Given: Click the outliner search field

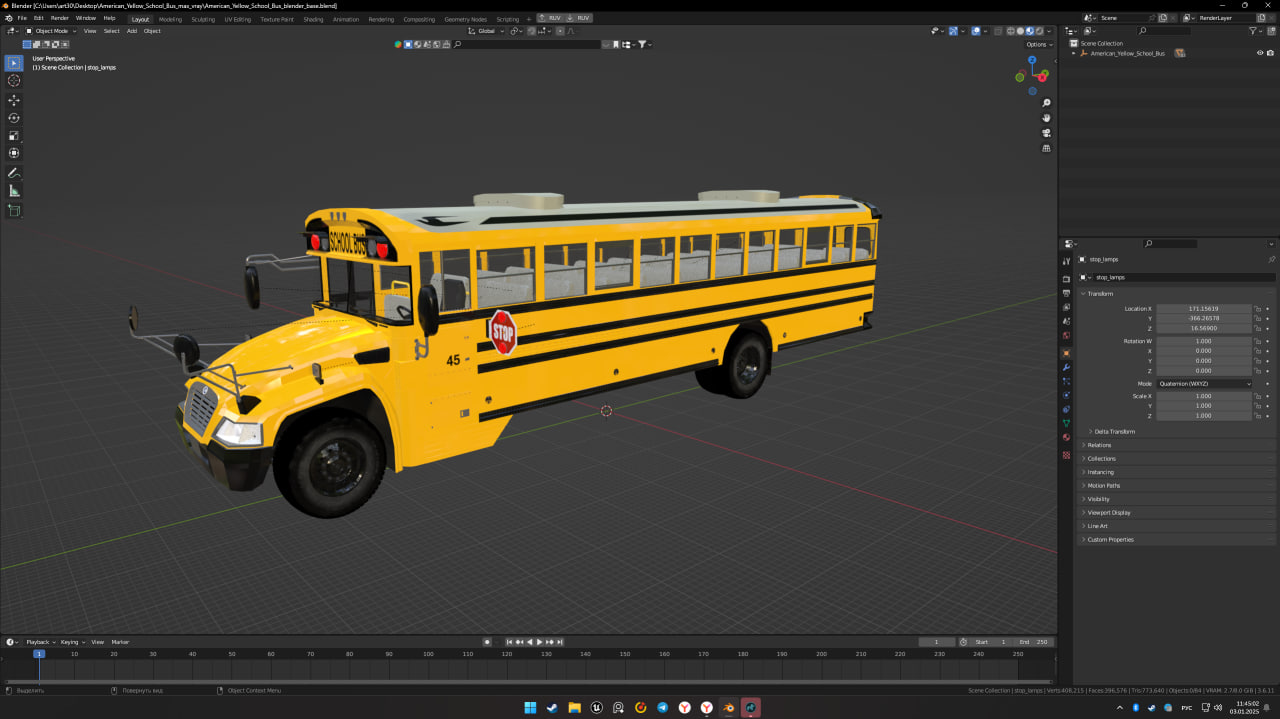Looking at the screenshot, I should (x=1162, y=31).
